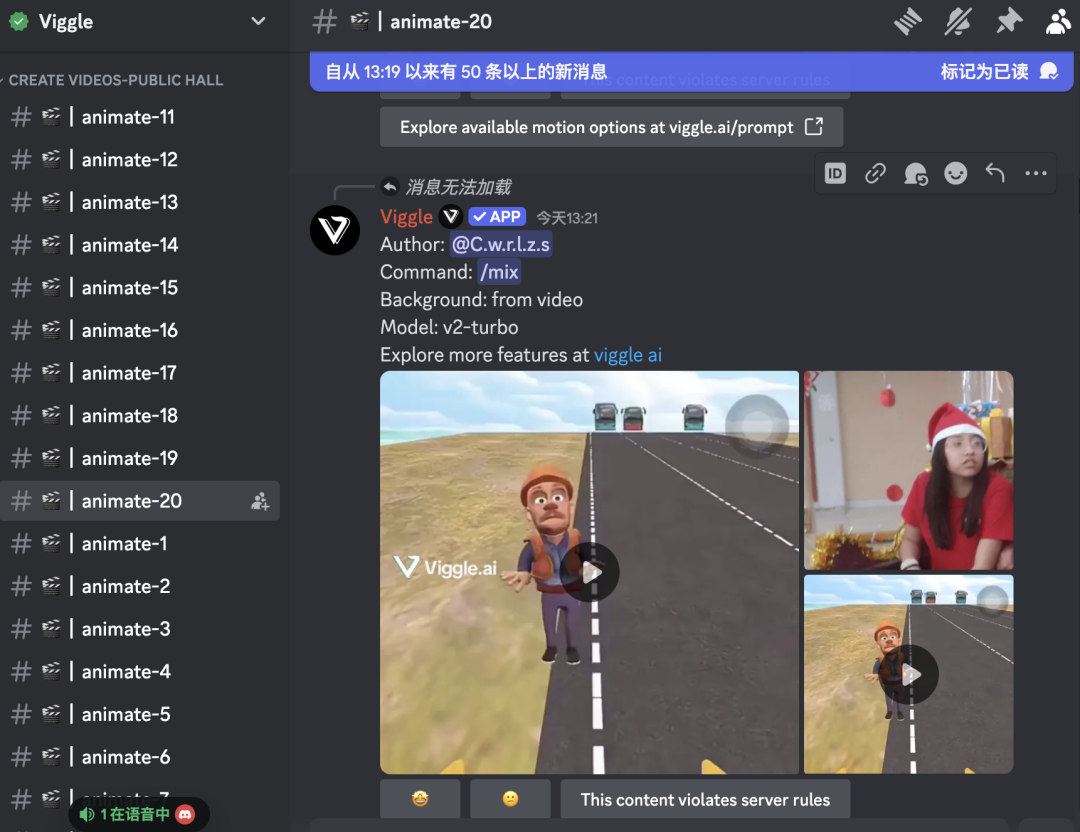Open Viggle username profile
1080x832 pixels.
(x=406, y=217)
